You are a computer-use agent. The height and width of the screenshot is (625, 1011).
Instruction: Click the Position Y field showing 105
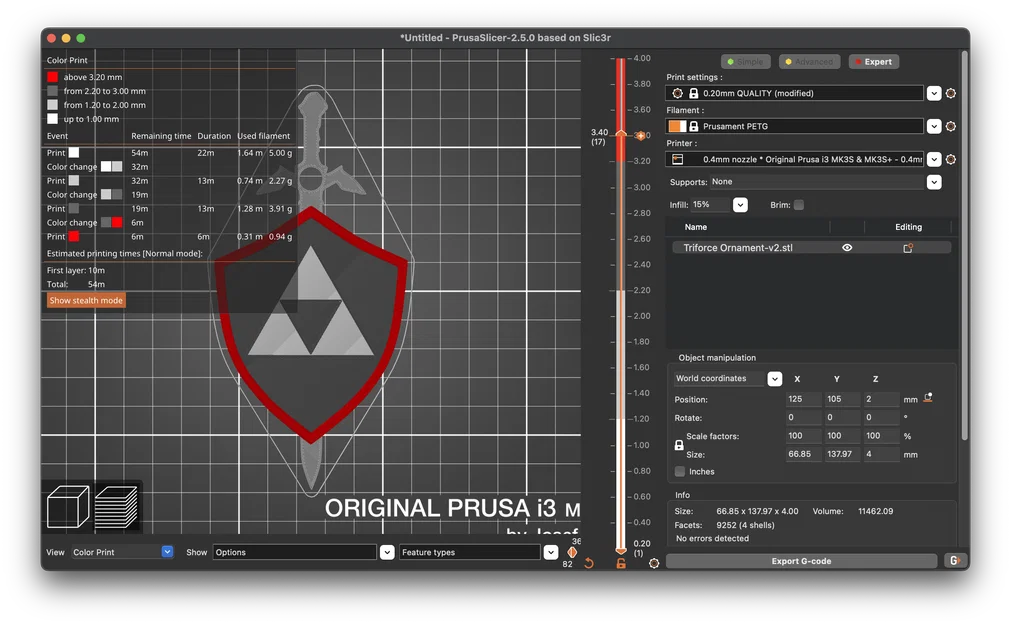pos(842,399)
